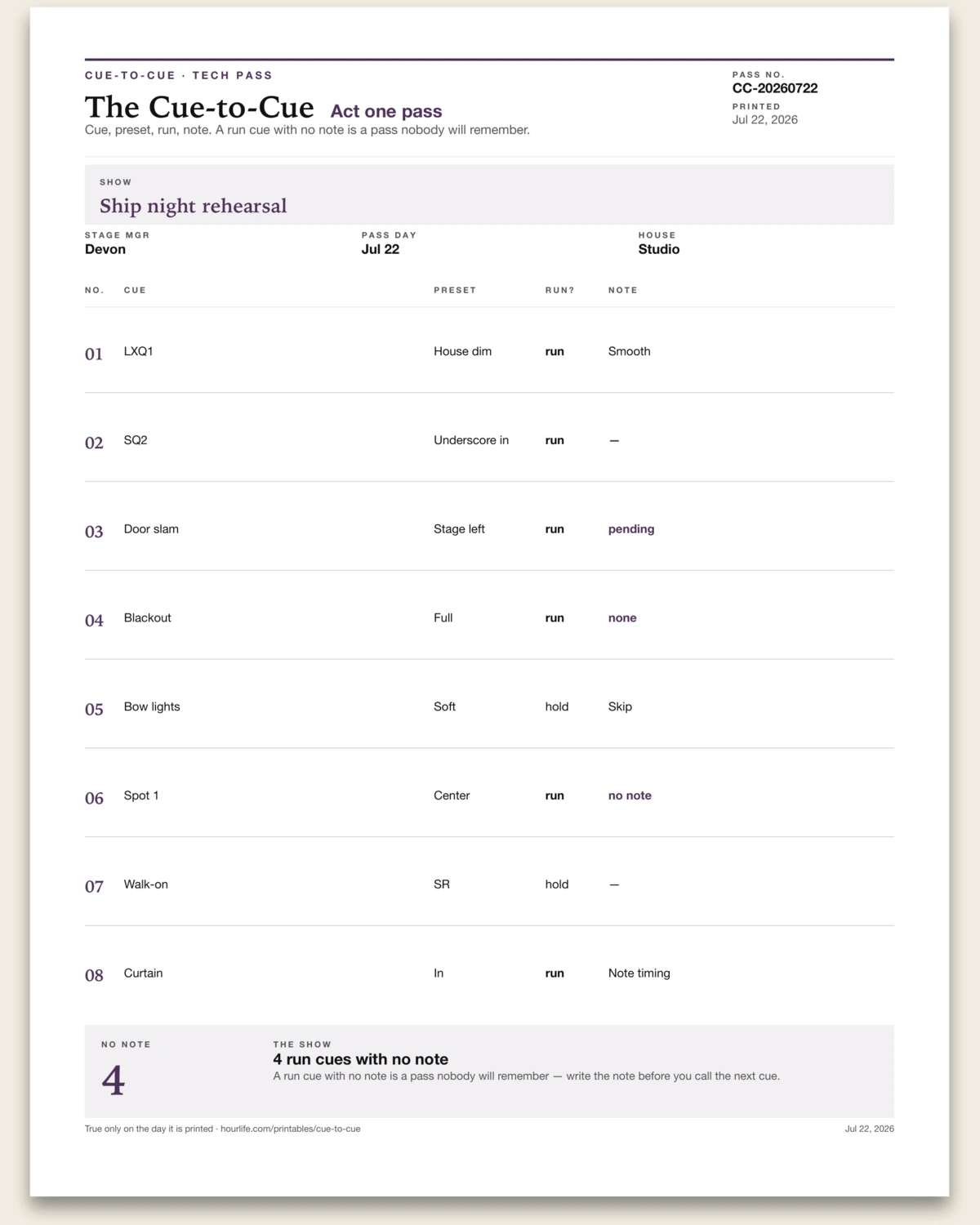
Task: Click the 'Skip' note
Action: 620,706
